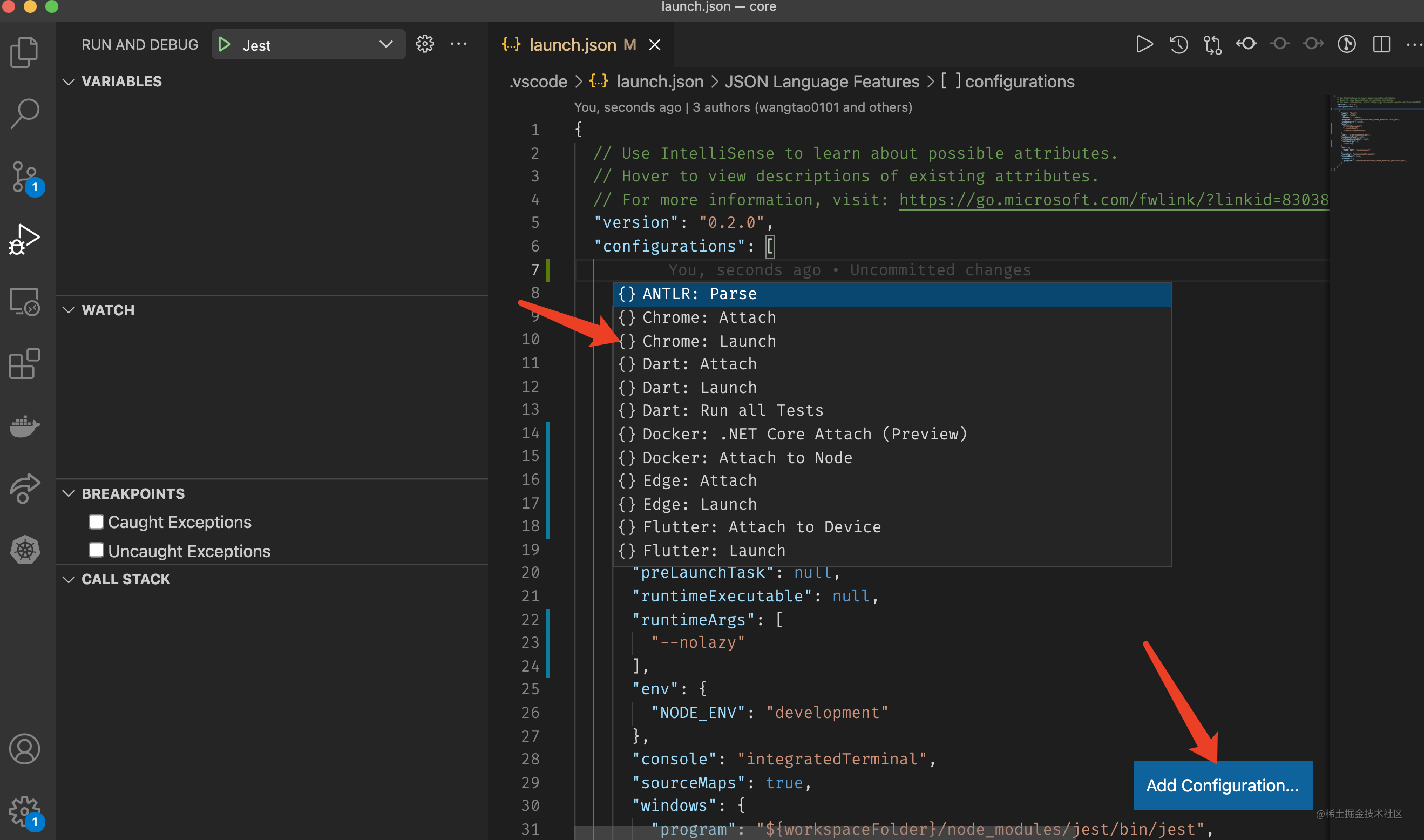The image size is (1424, 840).
Task: Open the Accounts icon in activity bar
Action: coord(24,749)
